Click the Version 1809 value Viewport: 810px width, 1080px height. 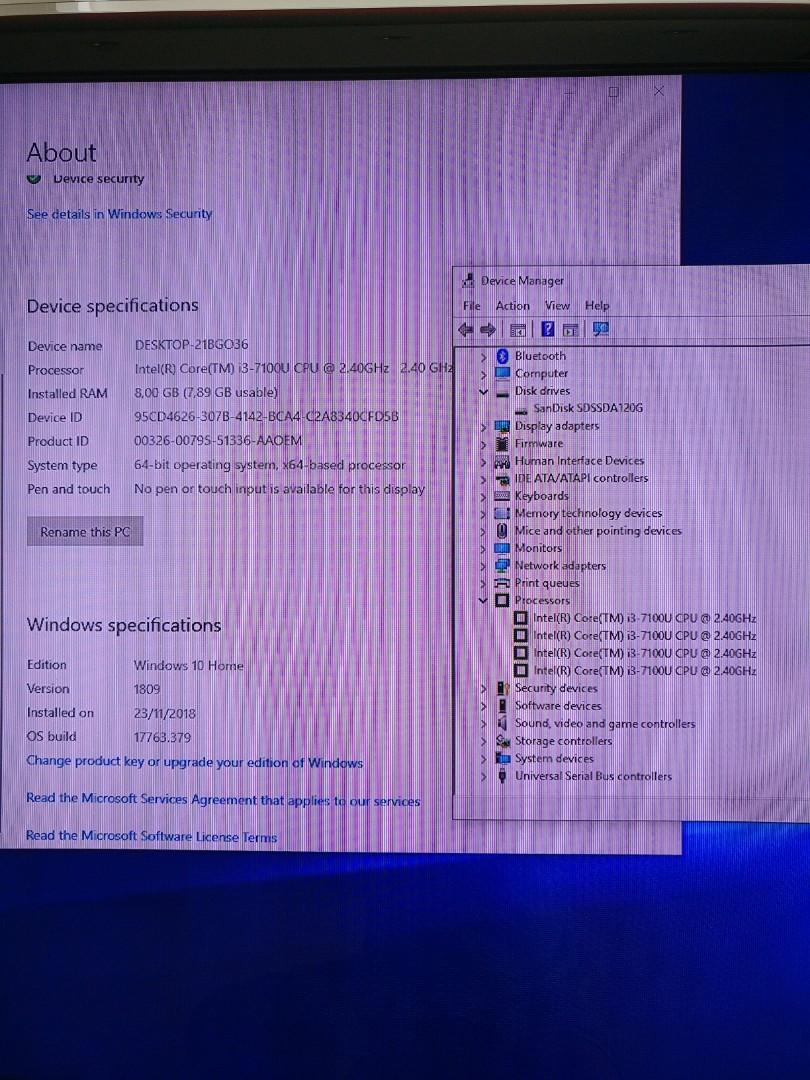coord(147,689)
